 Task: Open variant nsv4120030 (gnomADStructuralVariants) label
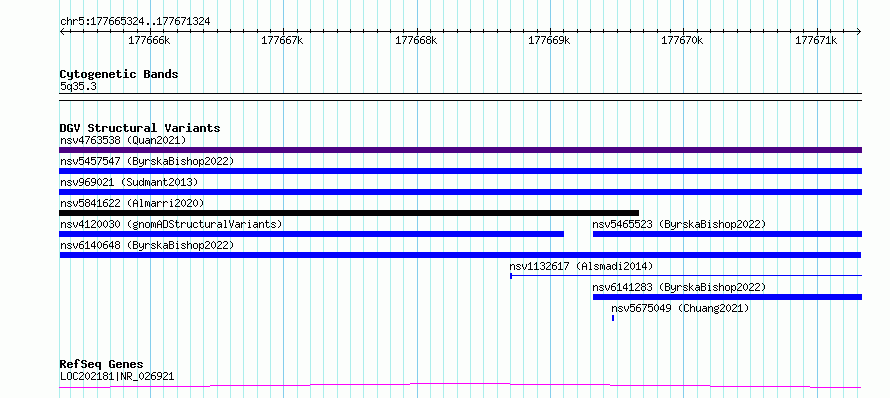point(171,224)
